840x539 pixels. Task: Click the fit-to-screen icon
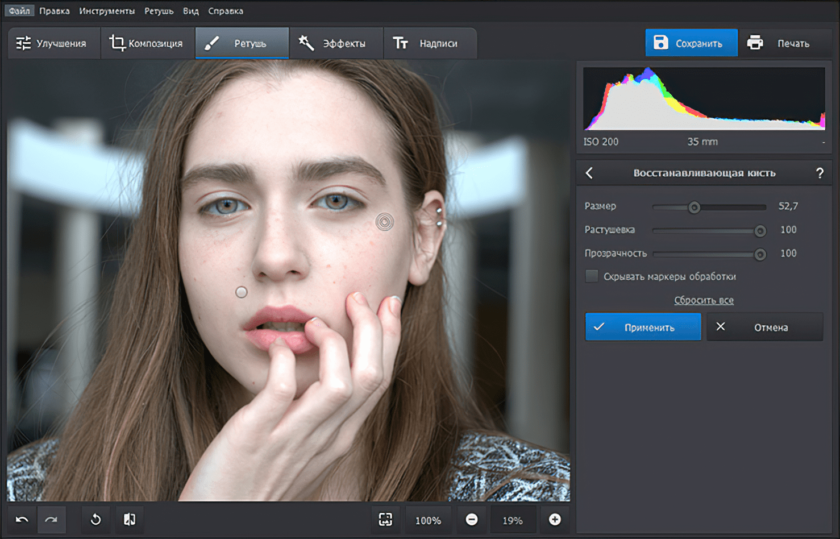385,520
